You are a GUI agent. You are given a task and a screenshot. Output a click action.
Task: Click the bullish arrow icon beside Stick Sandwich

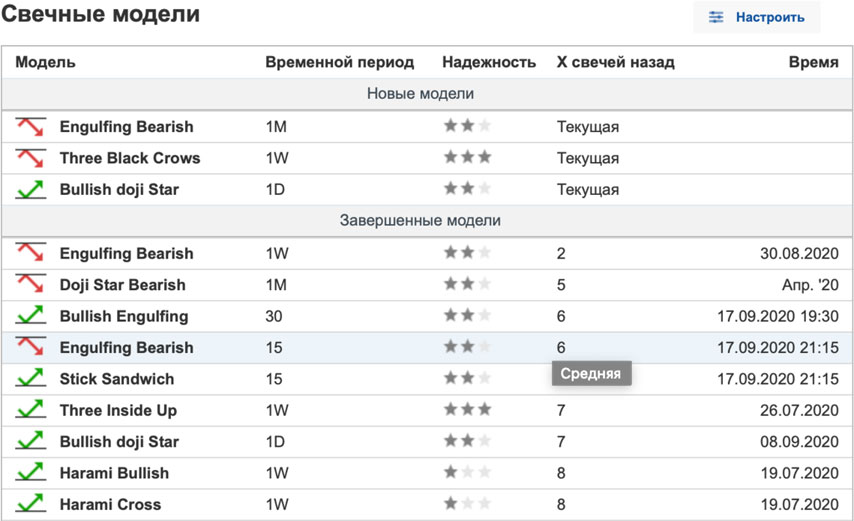pos(31,379)
